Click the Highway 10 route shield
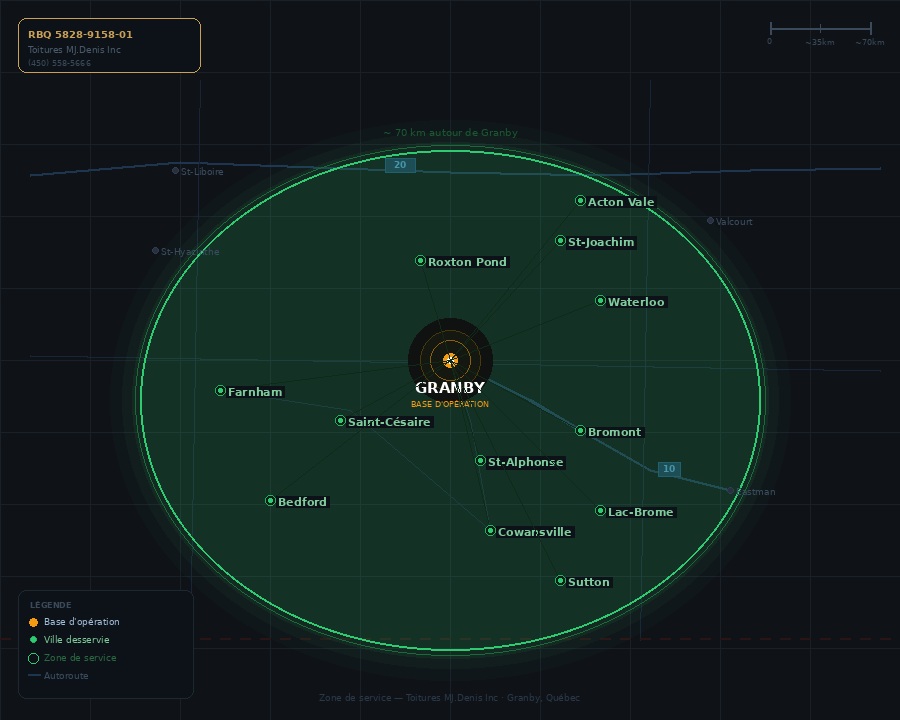The image size is (900, 720). click(669, 469)
